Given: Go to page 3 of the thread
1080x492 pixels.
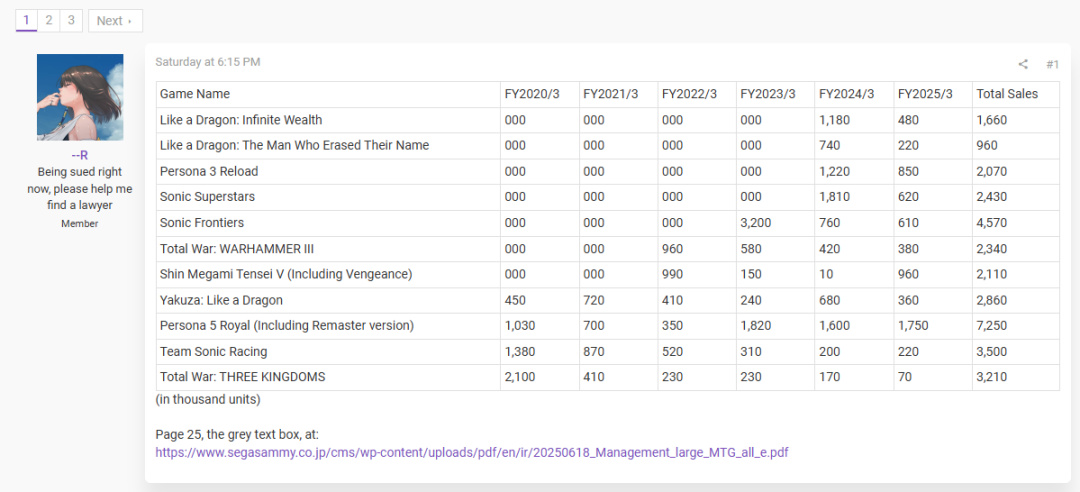Looking at the screenshot, I should pyautogui.click(x=71, y=21).
